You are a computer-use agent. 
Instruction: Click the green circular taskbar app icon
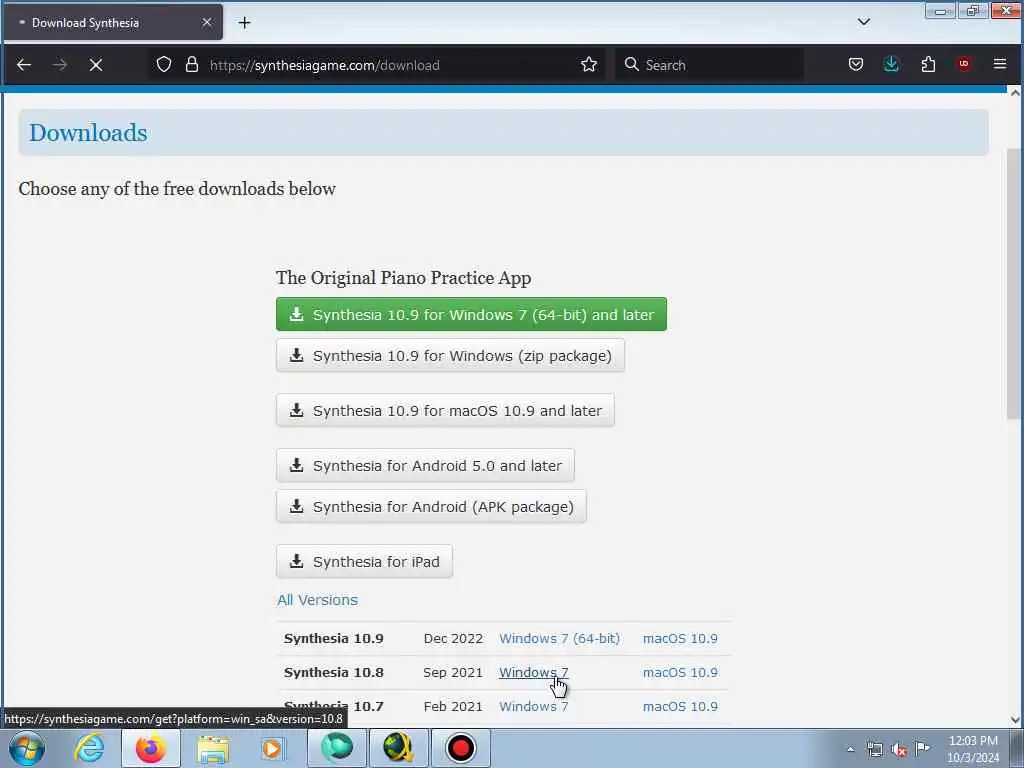[x=337, y=748]
